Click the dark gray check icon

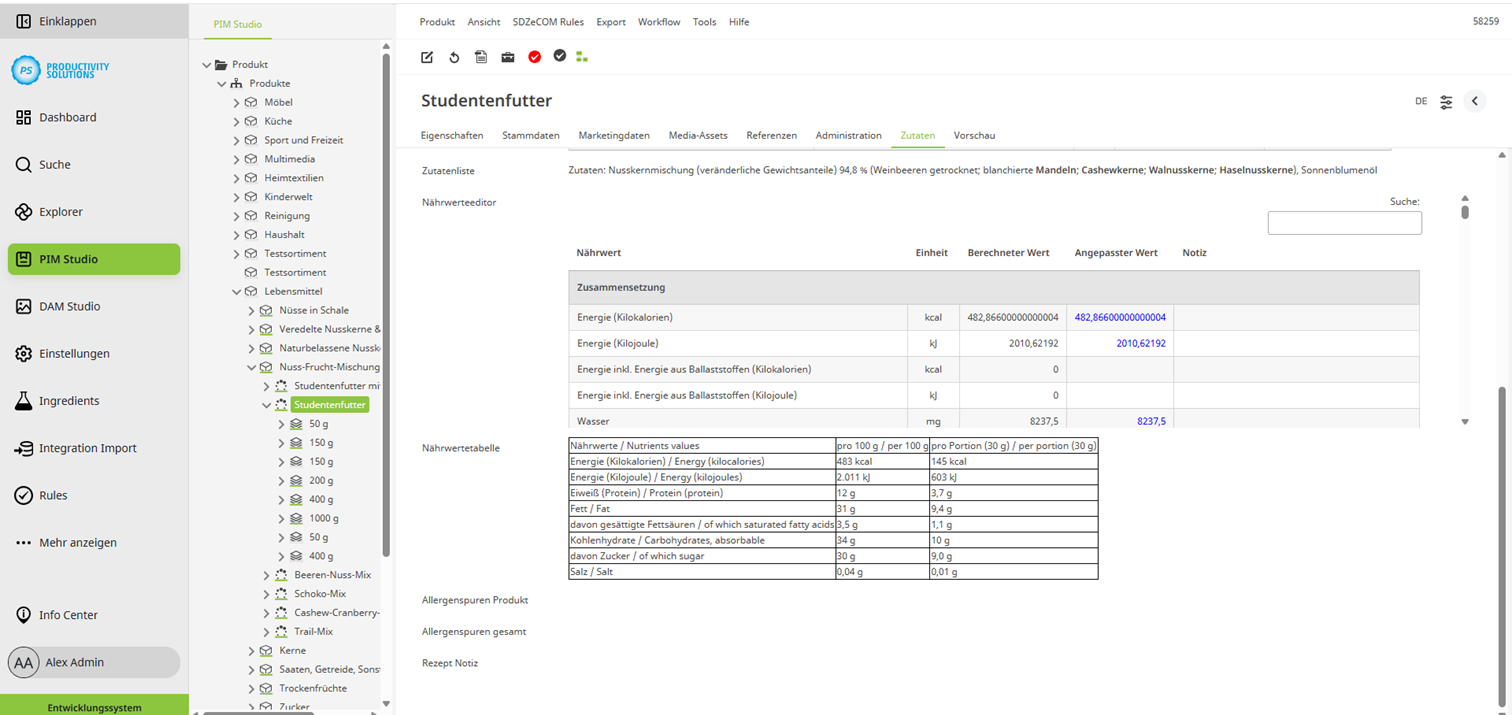(x=560, y=57)
